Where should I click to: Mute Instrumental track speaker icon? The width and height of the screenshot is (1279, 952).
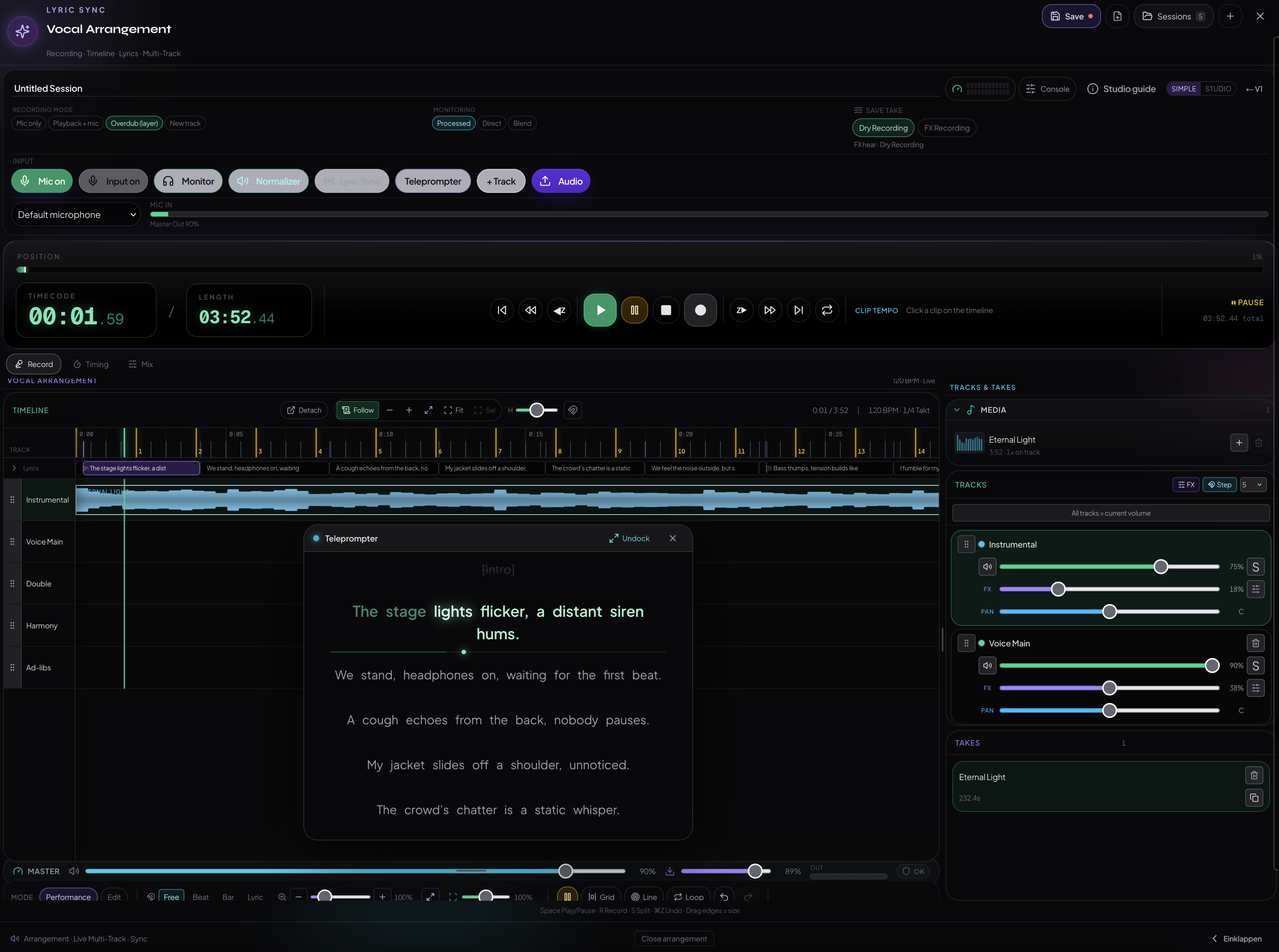pyautogui.click(x=988, y=567)
